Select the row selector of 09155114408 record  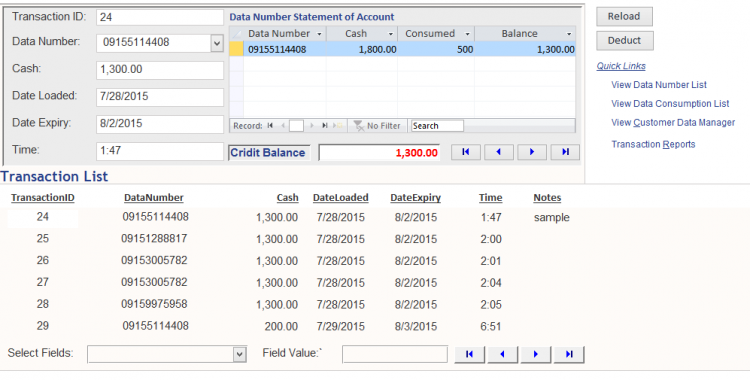(x=236, y=49)
